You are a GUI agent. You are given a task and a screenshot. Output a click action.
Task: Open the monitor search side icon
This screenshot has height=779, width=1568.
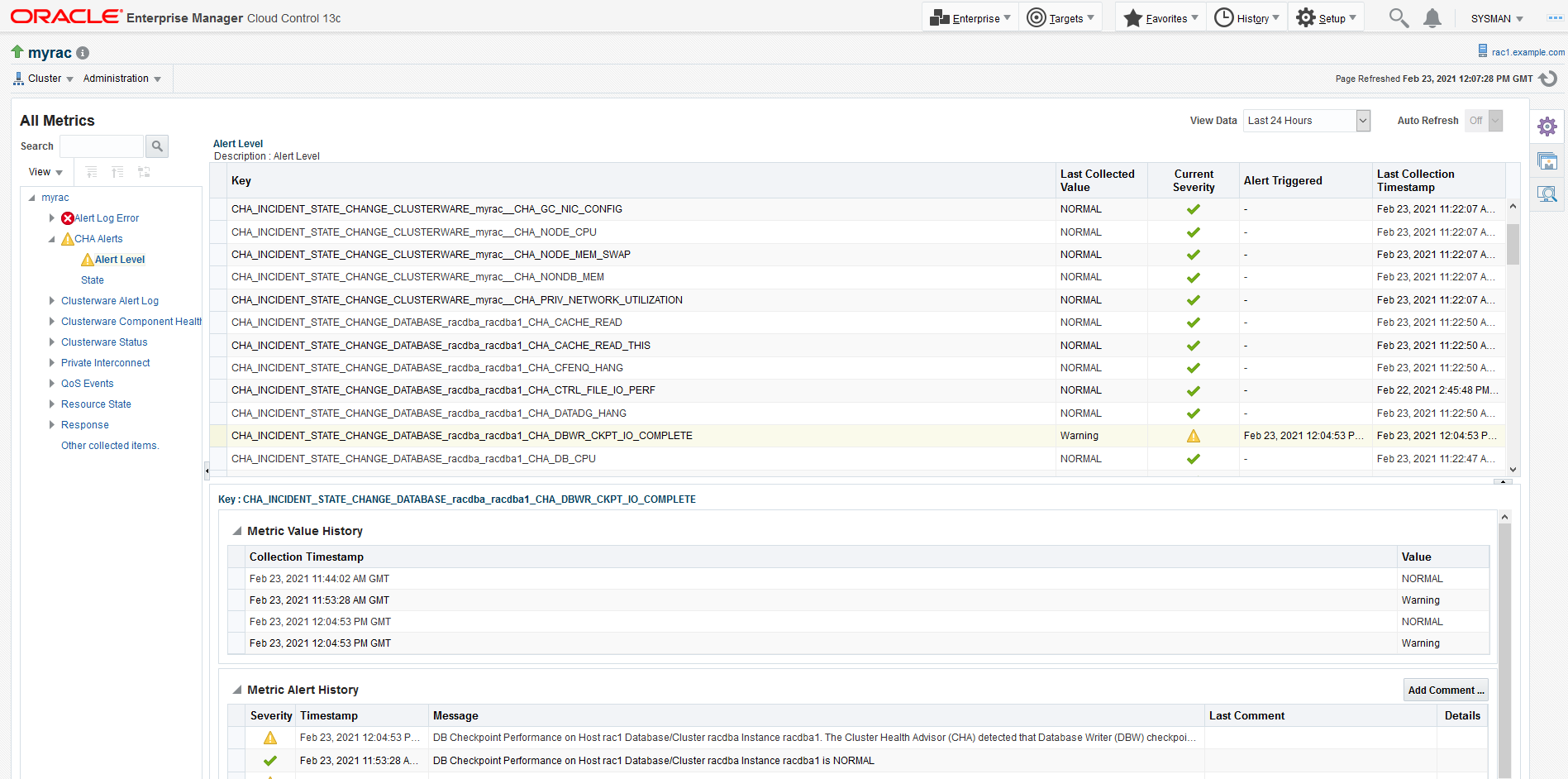(x=1547, y=194)
